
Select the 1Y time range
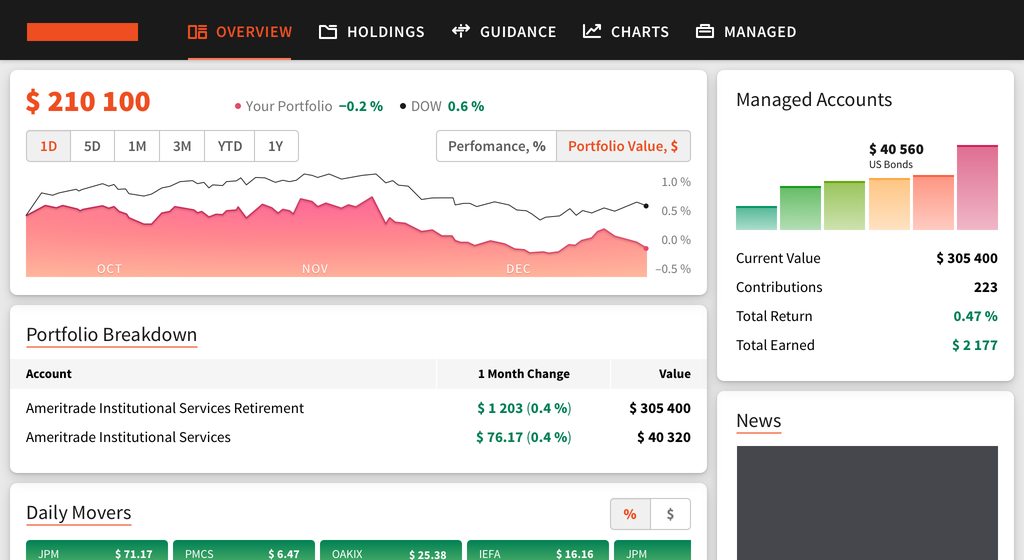point(276,146)
